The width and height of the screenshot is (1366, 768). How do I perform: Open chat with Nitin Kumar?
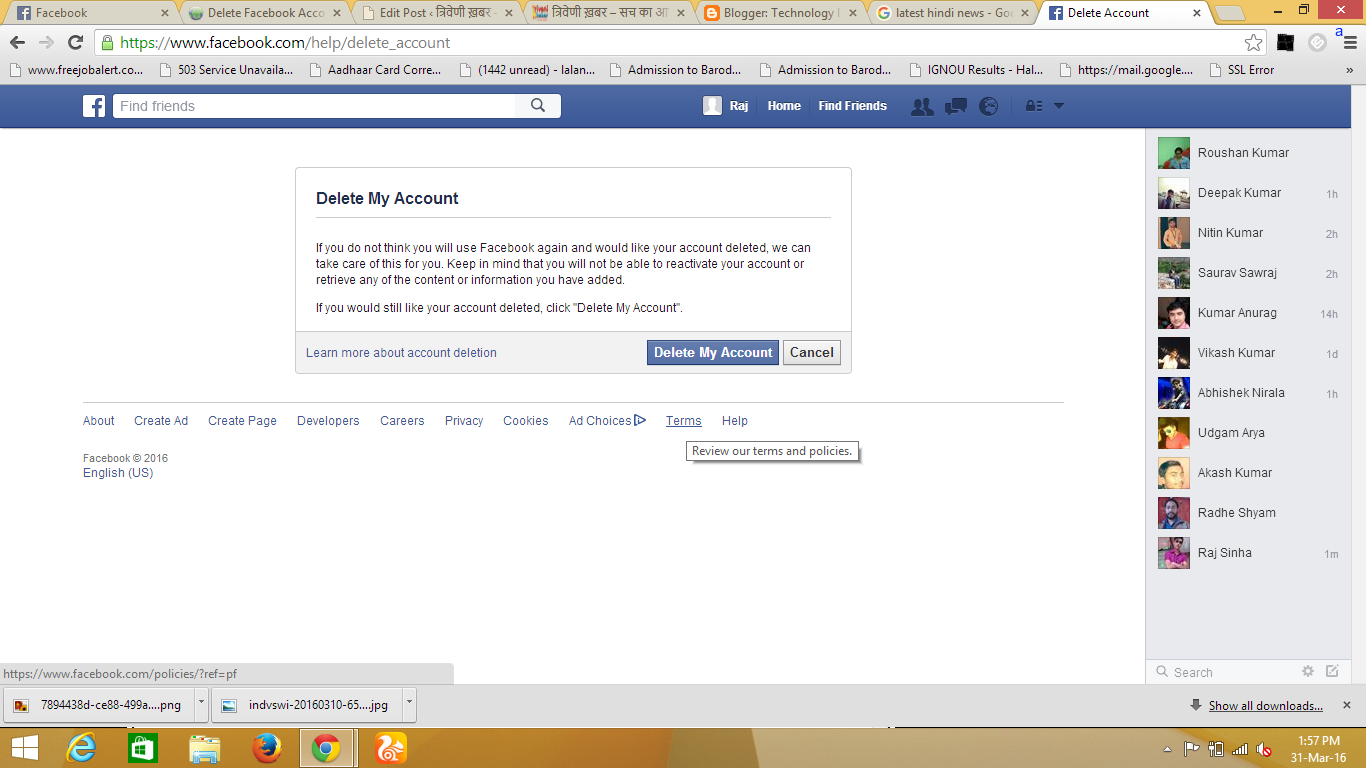point(1248,233)
